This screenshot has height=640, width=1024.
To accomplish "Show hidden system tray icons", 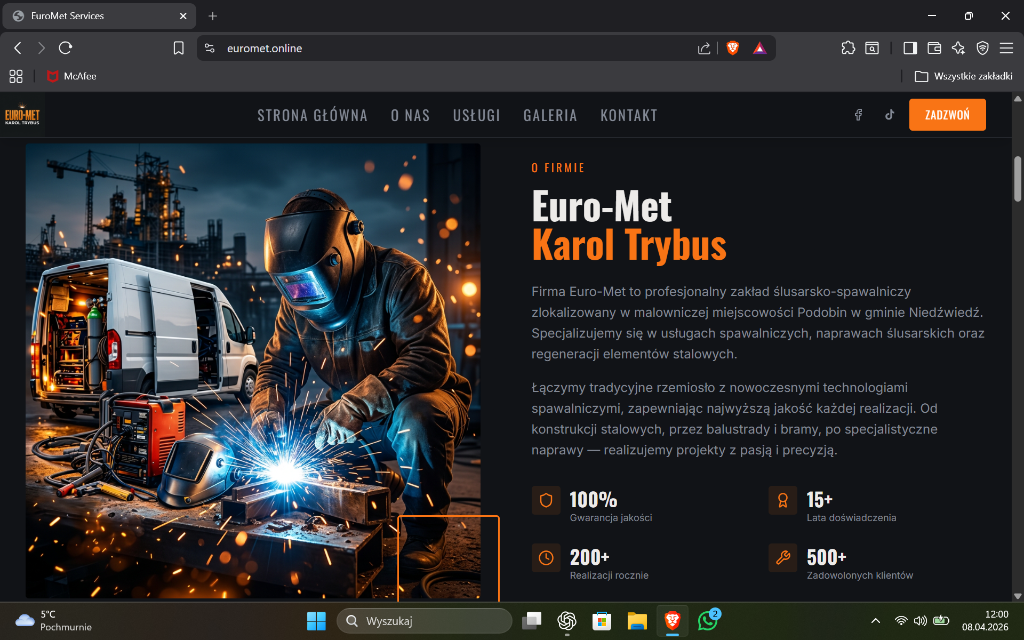I will pyautogui.click(x=876, y=620).
